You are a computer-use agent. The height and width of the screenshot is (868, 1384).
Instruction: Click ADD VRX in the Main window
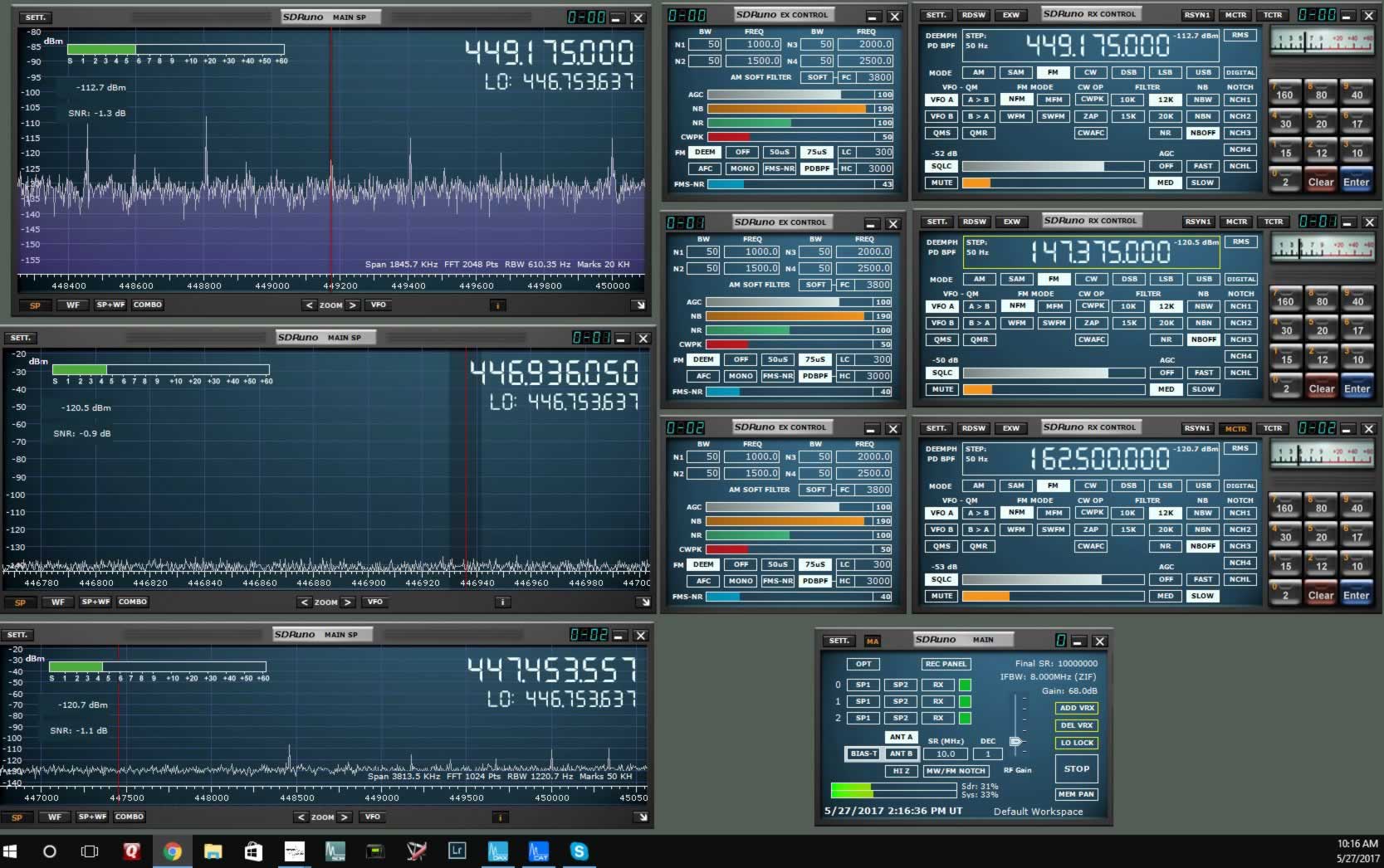1077,708
